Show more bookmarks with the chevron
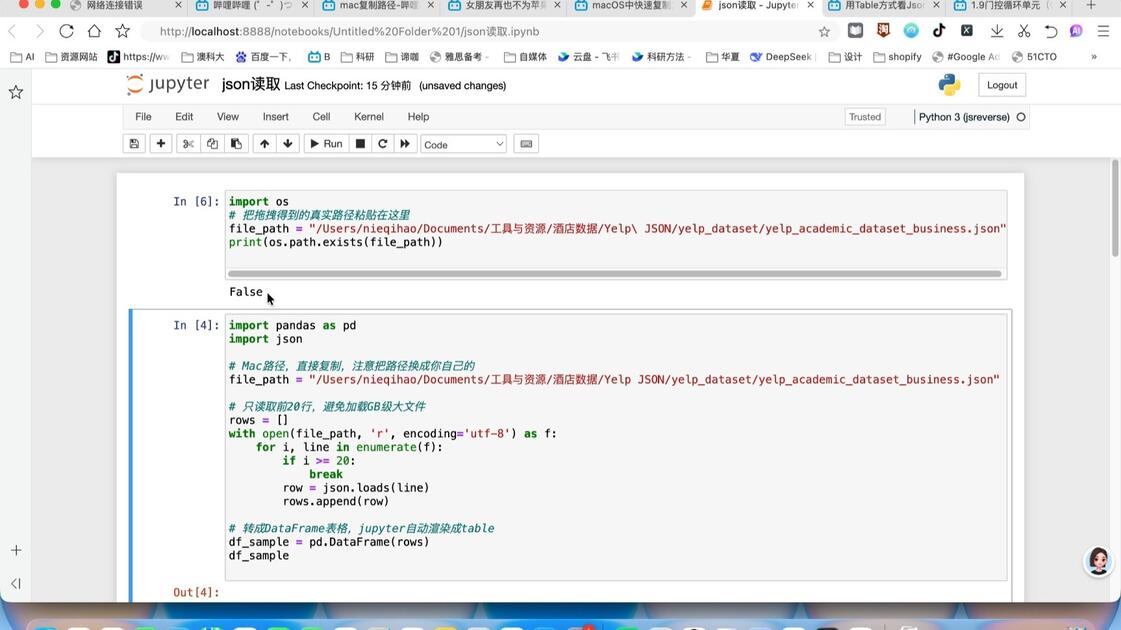Image resolution: width=1121 pixels, height=630 pixels. 1094,56
